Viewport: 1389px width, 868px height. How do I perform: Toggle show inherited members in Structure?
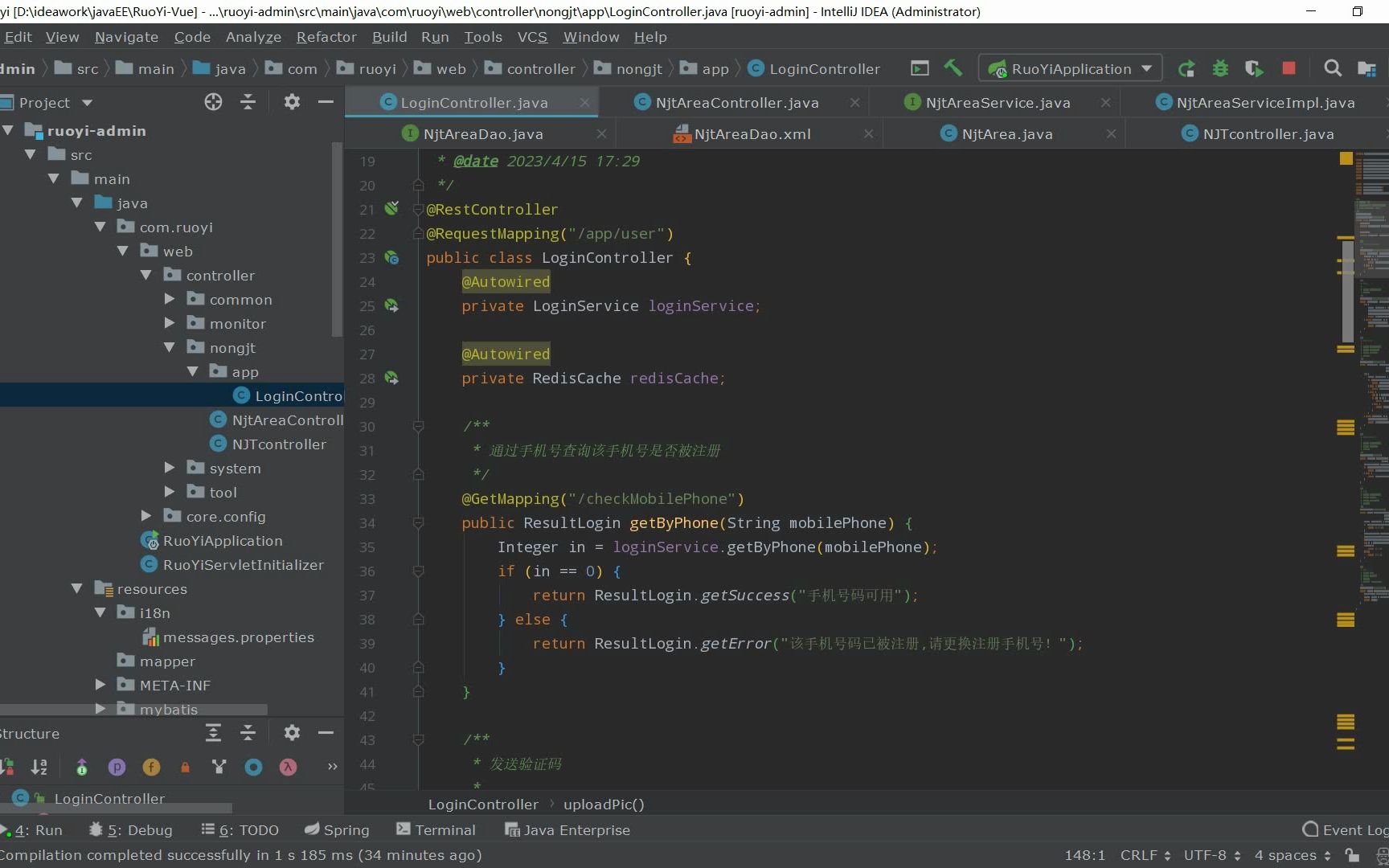[x=82, y=767]
